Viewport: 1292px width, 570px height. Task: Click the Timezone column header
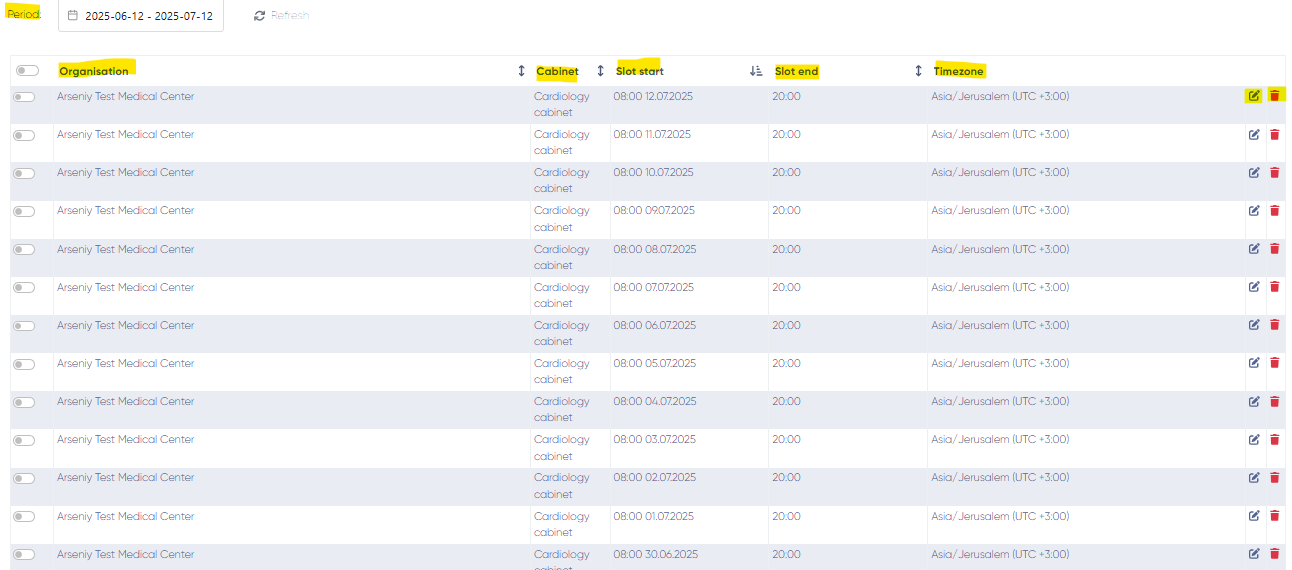(959, 71)
